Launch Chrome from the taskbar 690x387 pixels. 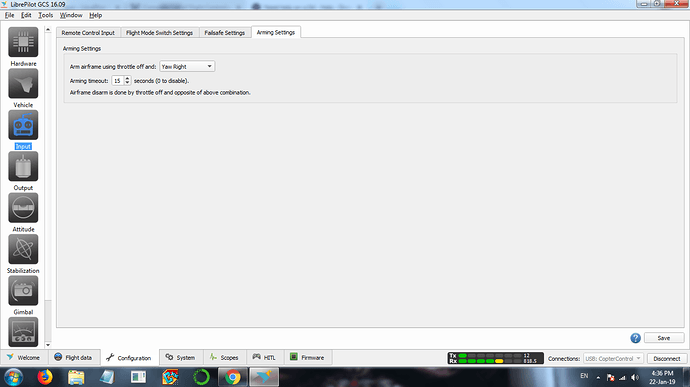[233, 377]
